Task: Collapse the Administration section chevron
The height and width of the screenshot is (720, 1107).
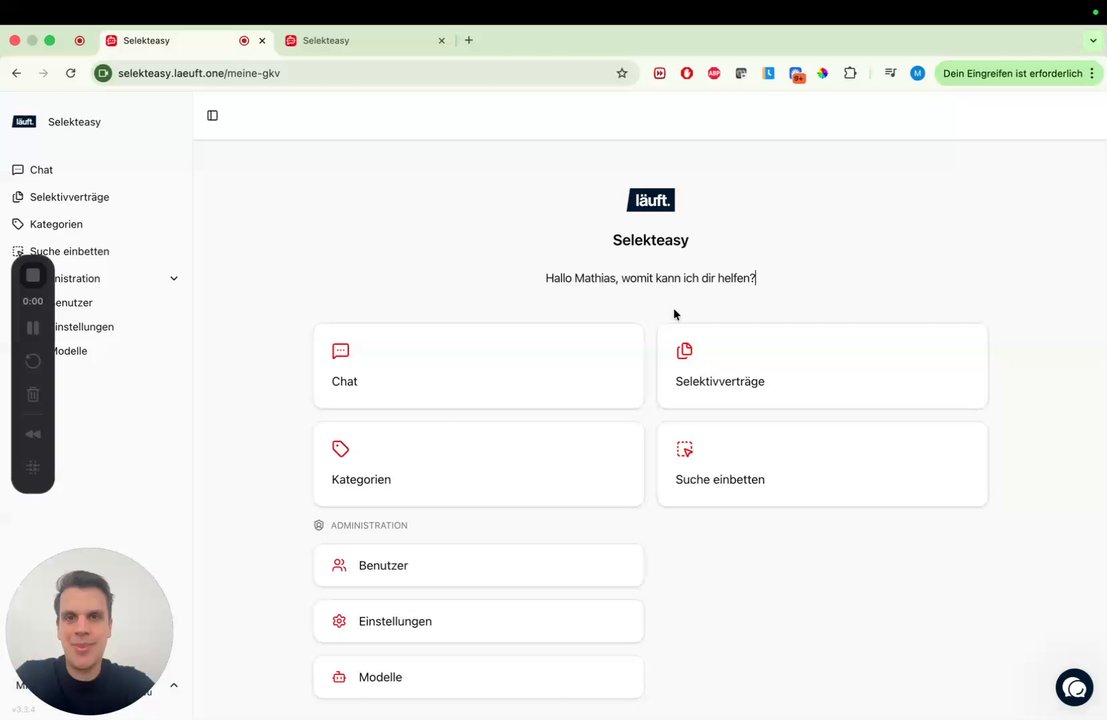Action: coord(174,278)
